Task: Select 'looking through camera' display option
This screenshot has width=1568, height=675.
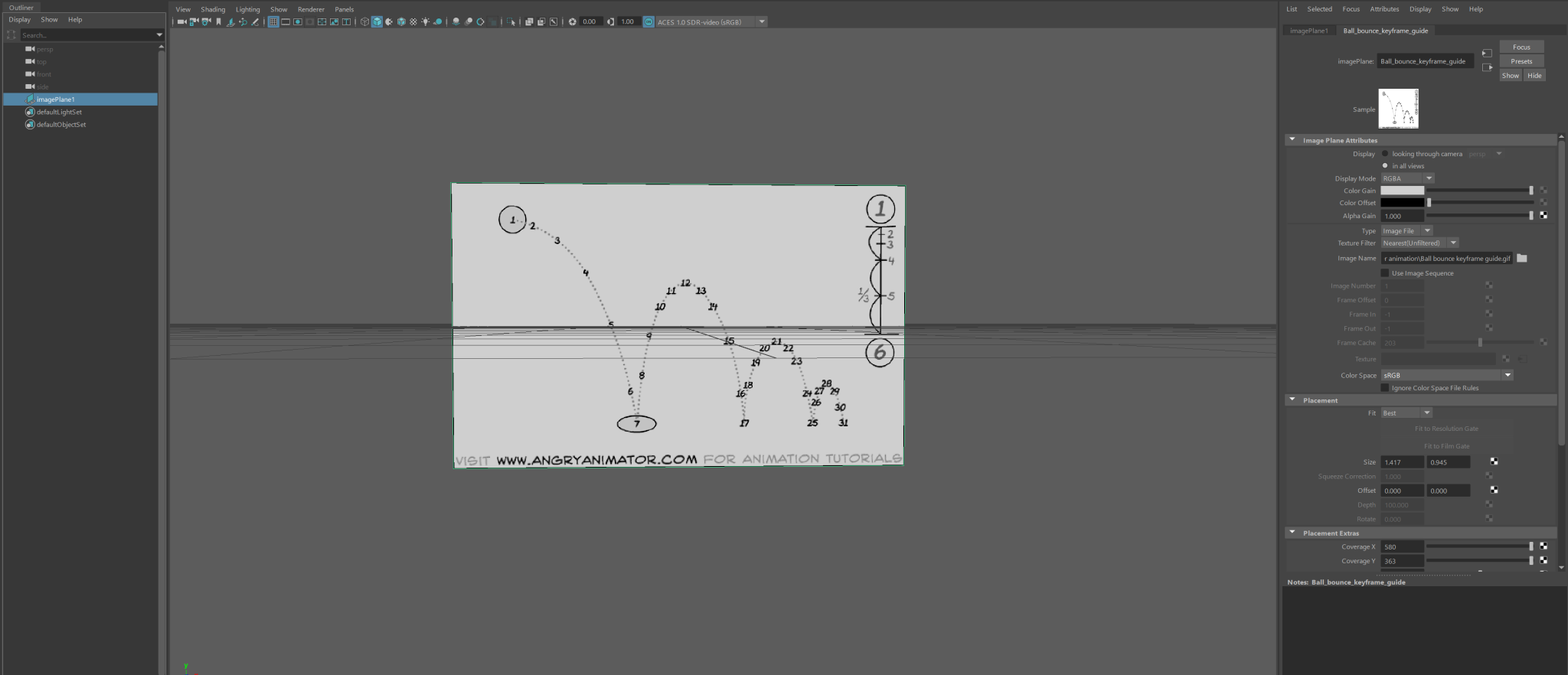Action: pyautogui.click(x=1385, y=154)
